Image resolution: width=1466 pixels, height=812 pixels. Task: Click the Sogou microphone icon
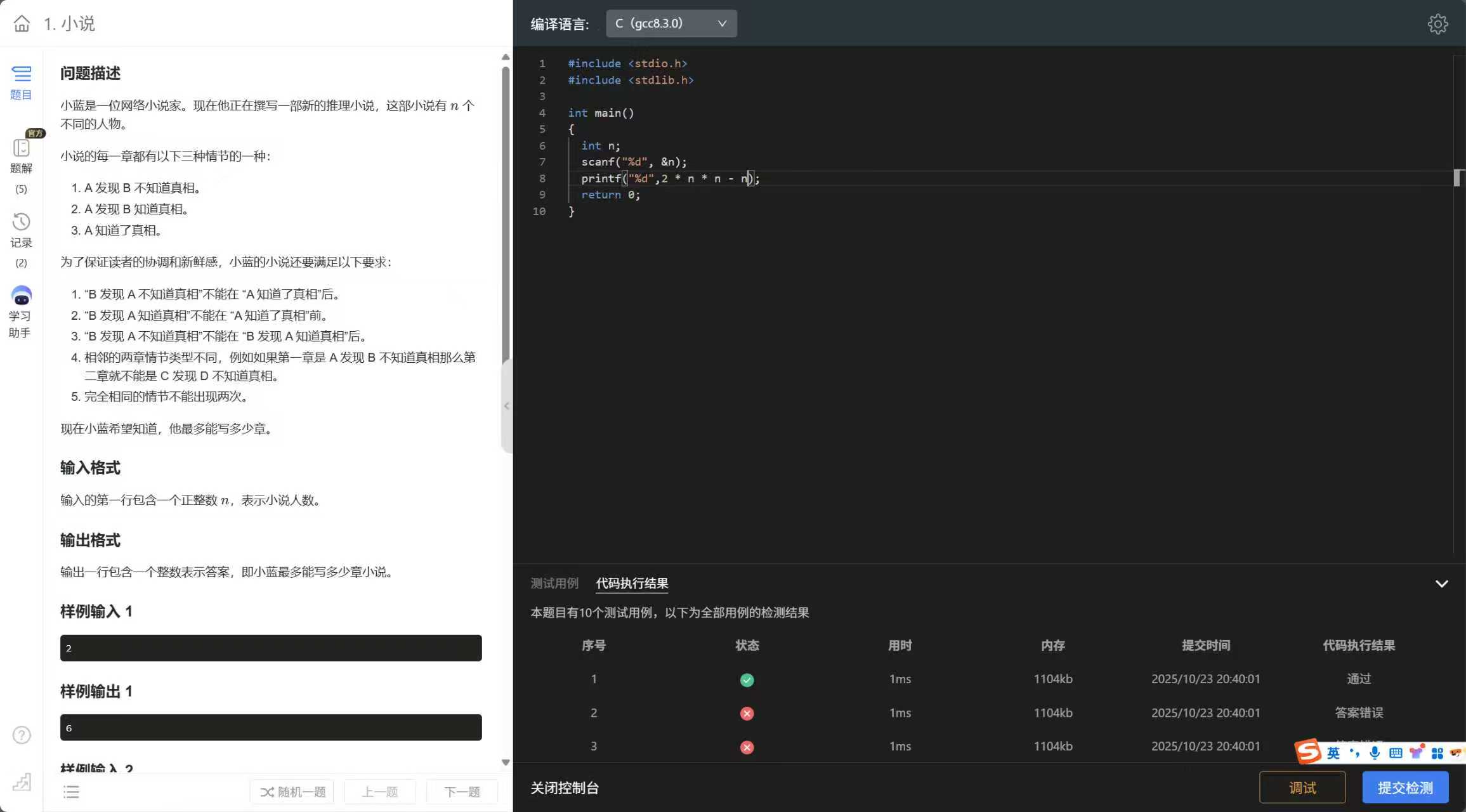(x=1374, y=753)
